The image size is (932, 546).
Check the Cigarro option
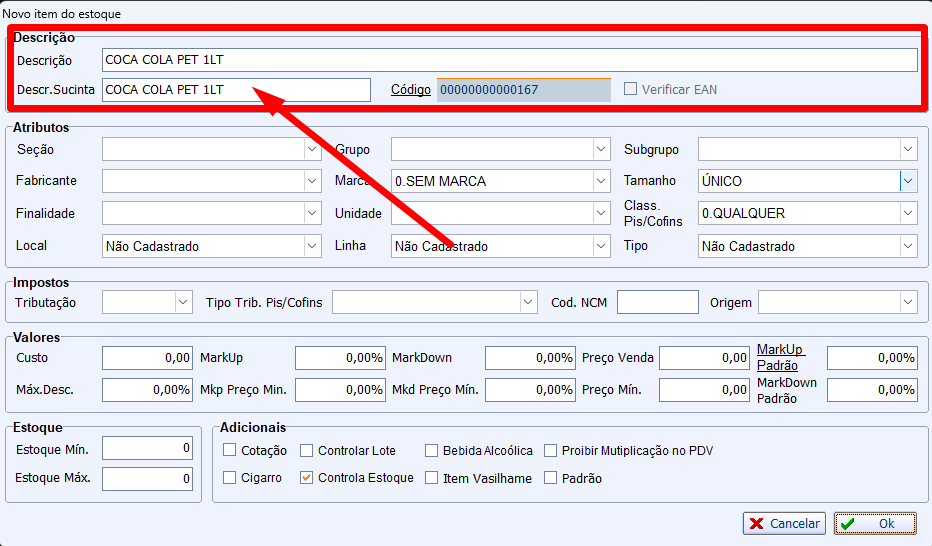click(229, 478)
